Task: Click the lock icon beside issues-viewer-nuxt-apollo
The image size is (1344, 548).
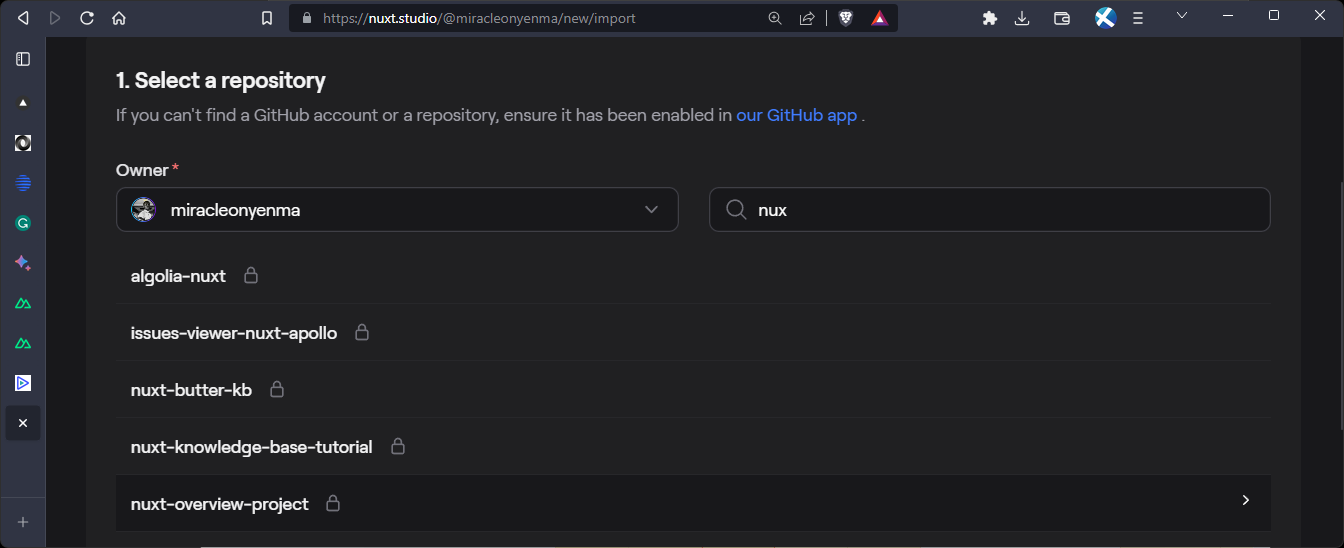Action: tap(362, 331)
